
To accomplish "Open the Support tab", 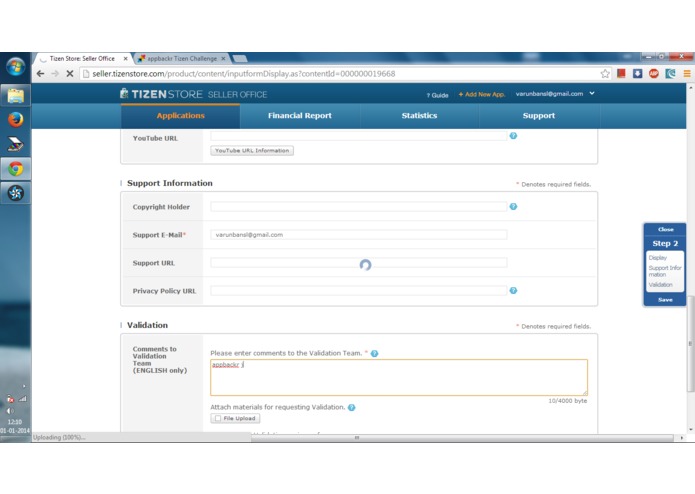I will click(539, 116).
